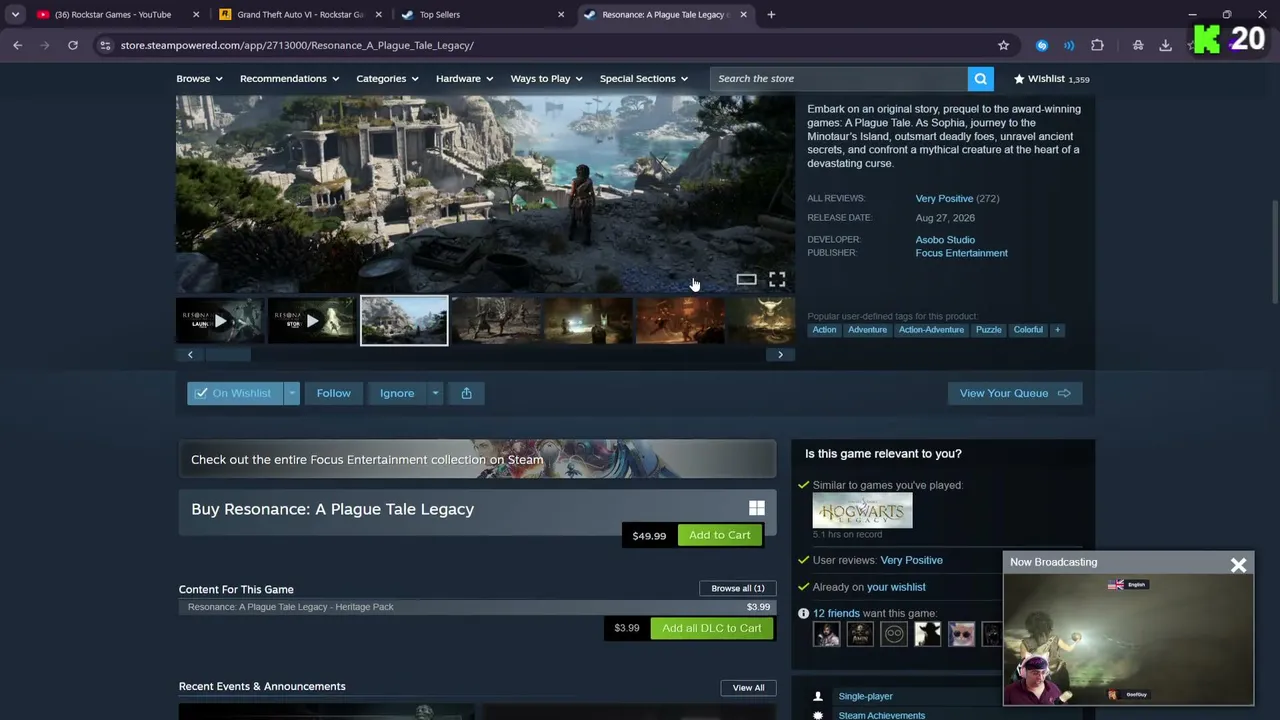
Task: Focus the 'Search the store' field
Action: [839, 79]
